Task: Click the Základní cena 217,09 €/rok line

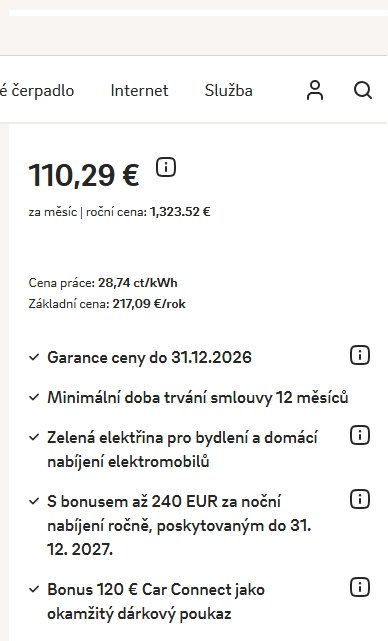Action: 107,304
